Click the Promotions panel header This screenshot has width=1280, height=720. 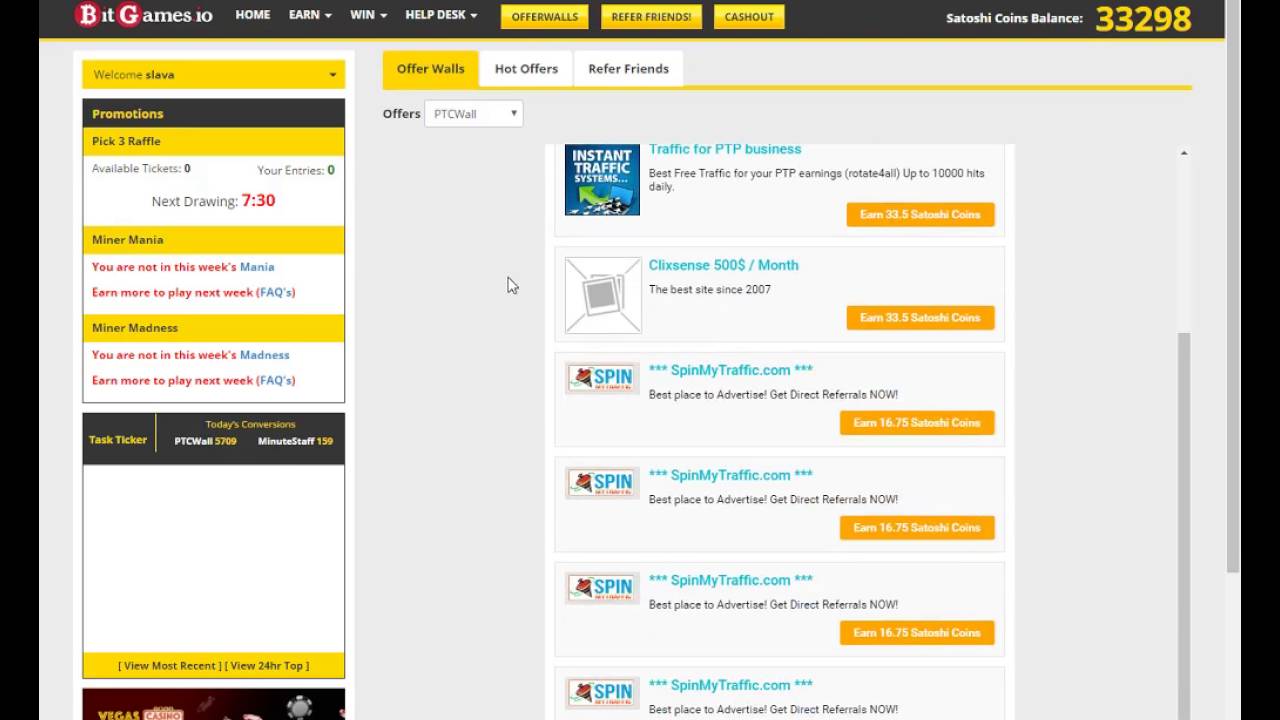point(214,113)
